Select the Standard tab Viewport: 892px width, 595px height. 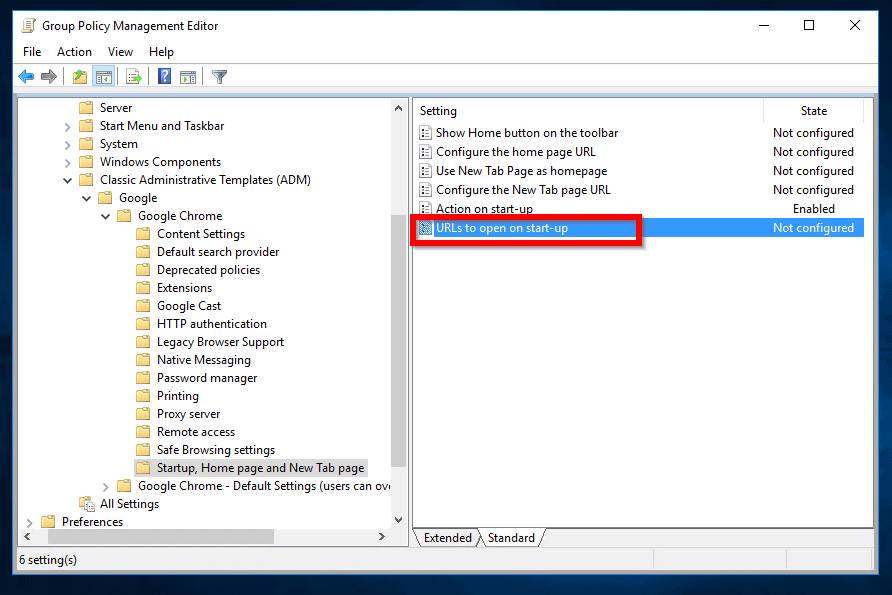coord(511,538)
